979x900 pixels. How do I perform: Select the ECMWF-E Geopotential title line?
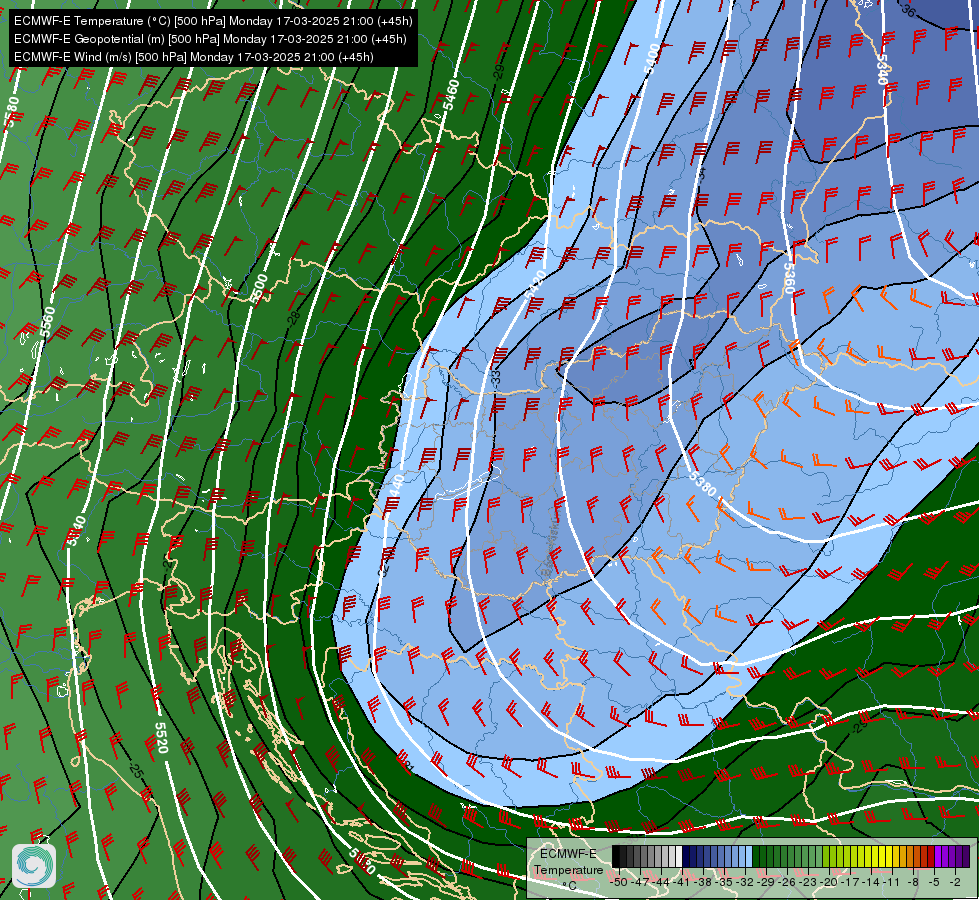point(210,39)
